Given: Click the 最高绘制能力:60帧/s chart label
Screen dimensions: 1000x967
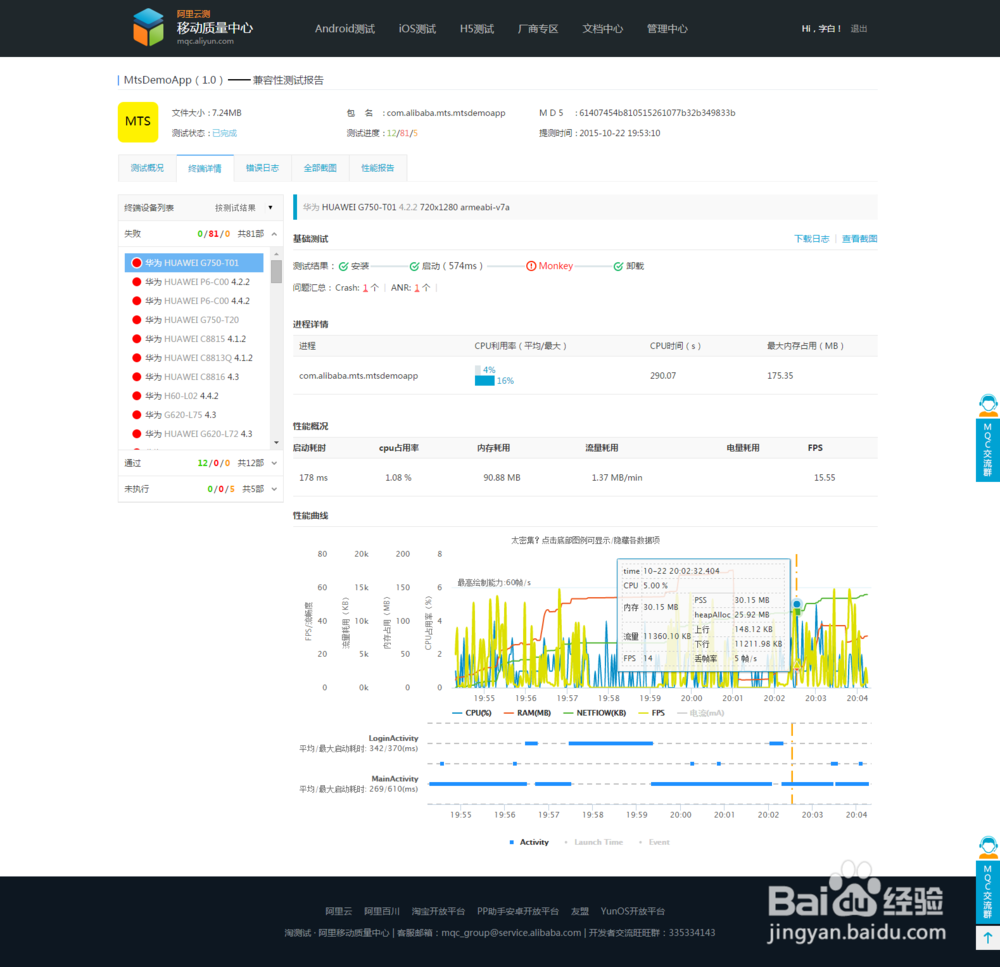Looking at the screenshot, I should click(494, 582).
